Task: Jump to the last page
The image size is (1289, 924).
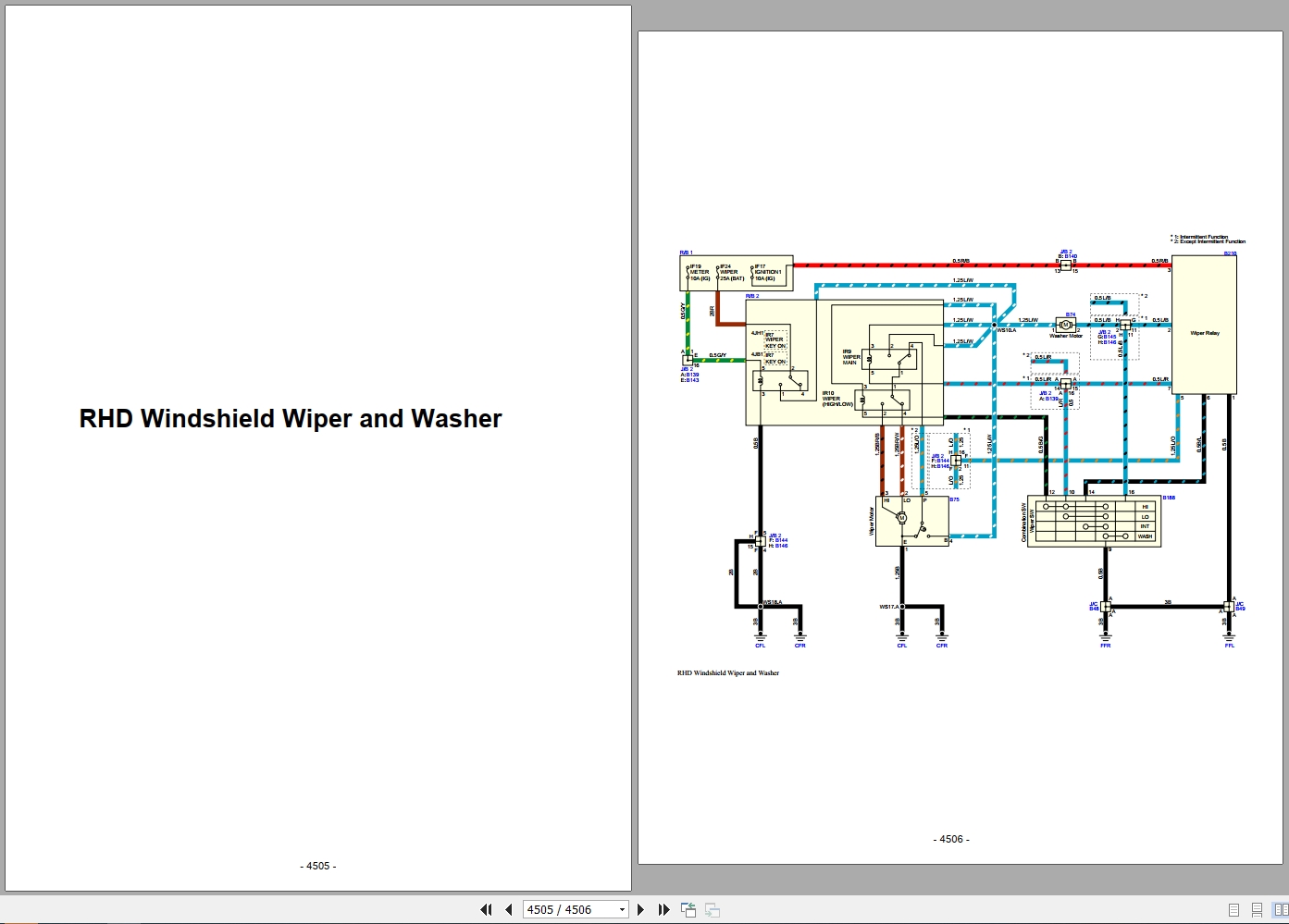Action: 663,909
